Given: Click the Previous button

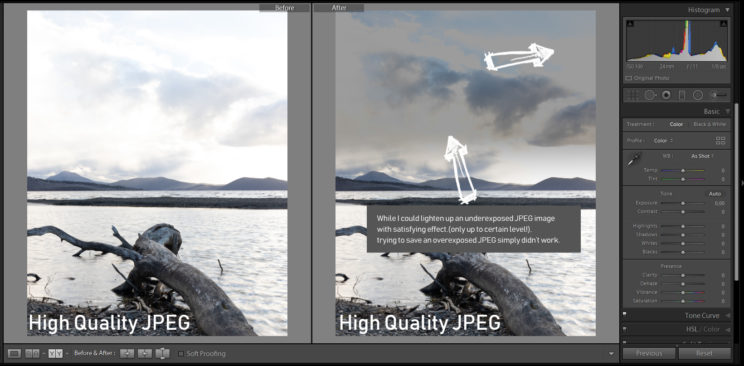Looking at the screenshot, I should (649, 353).
